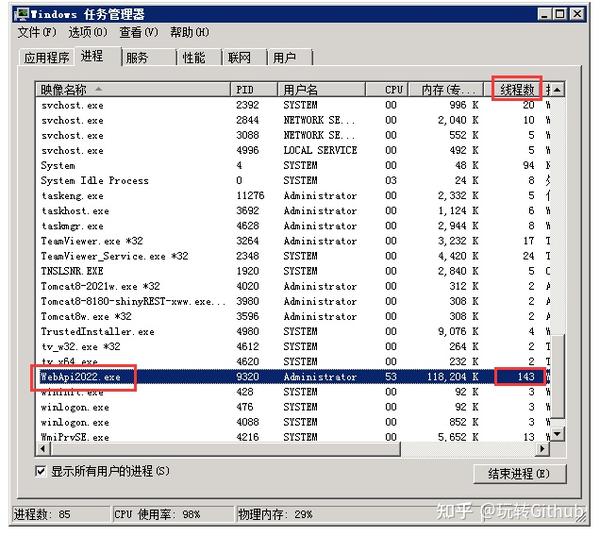Select the taskeng.exe process
The width and height of the screenshot is (600, 536).
(292, 196)
